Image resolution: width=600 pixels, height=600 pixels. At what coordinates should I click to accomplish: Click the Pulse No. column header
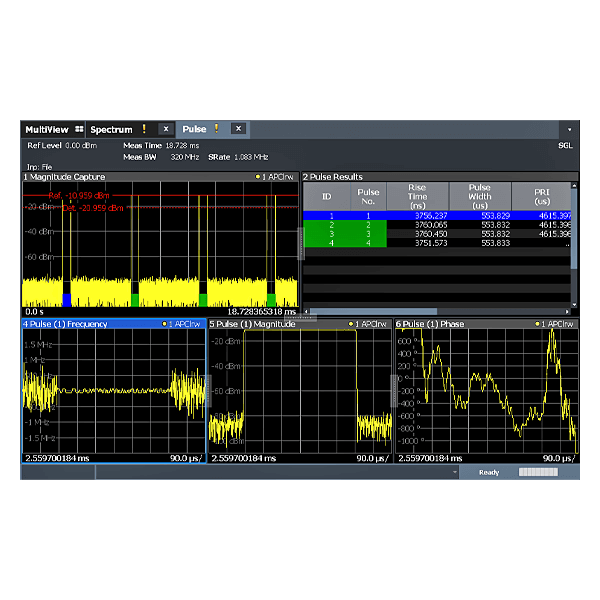[368, 196]
